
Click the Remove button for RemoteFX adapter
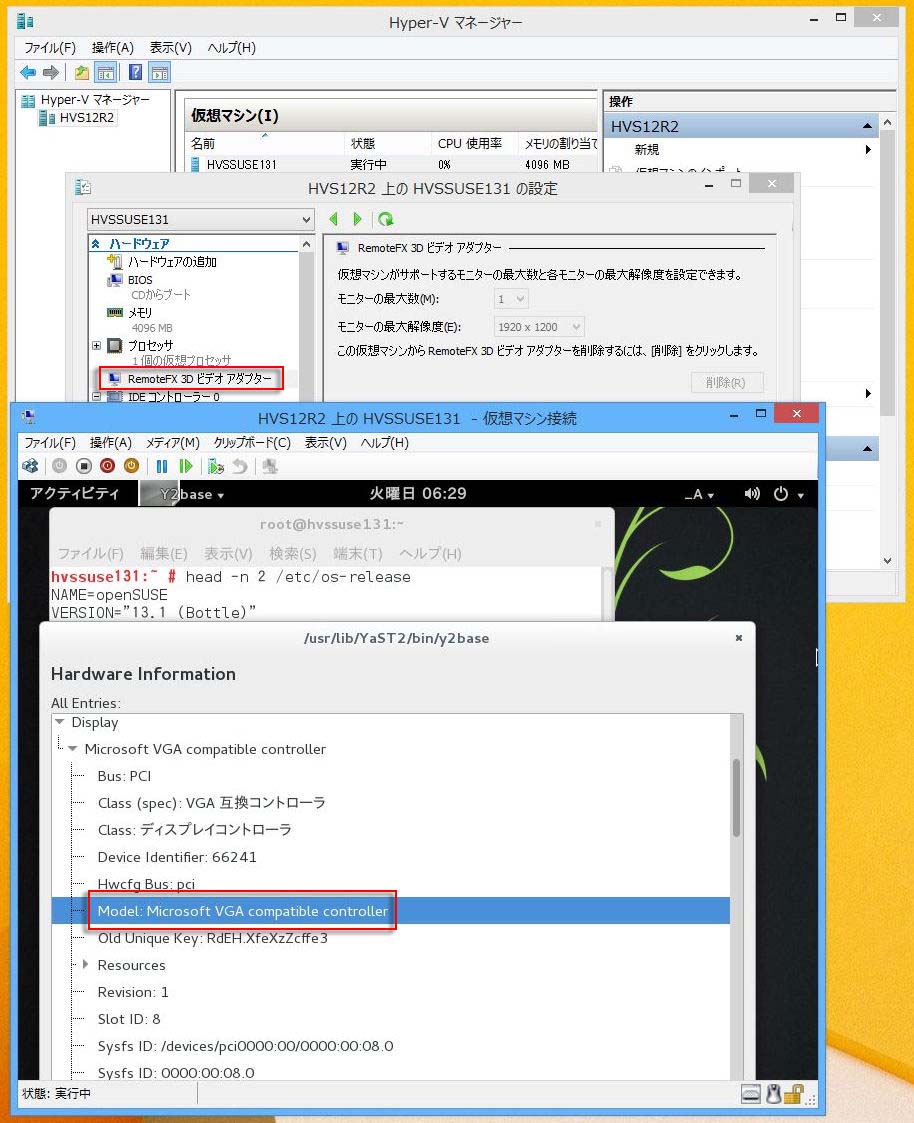click(x=727, y=382)
